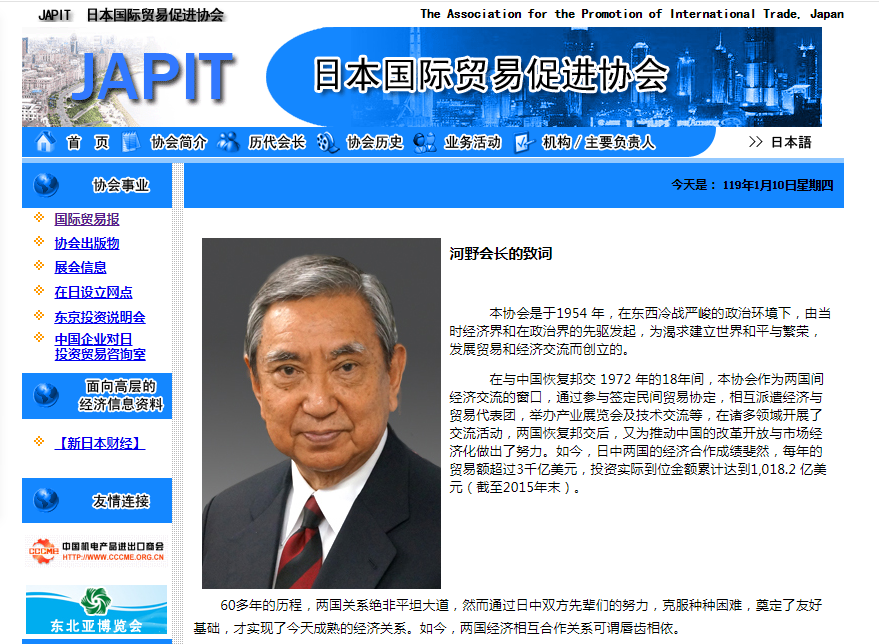The width and height of the screenshot is (879, 644).
Task: Go to 展会信息 page
Action: [x=80, y=267]
